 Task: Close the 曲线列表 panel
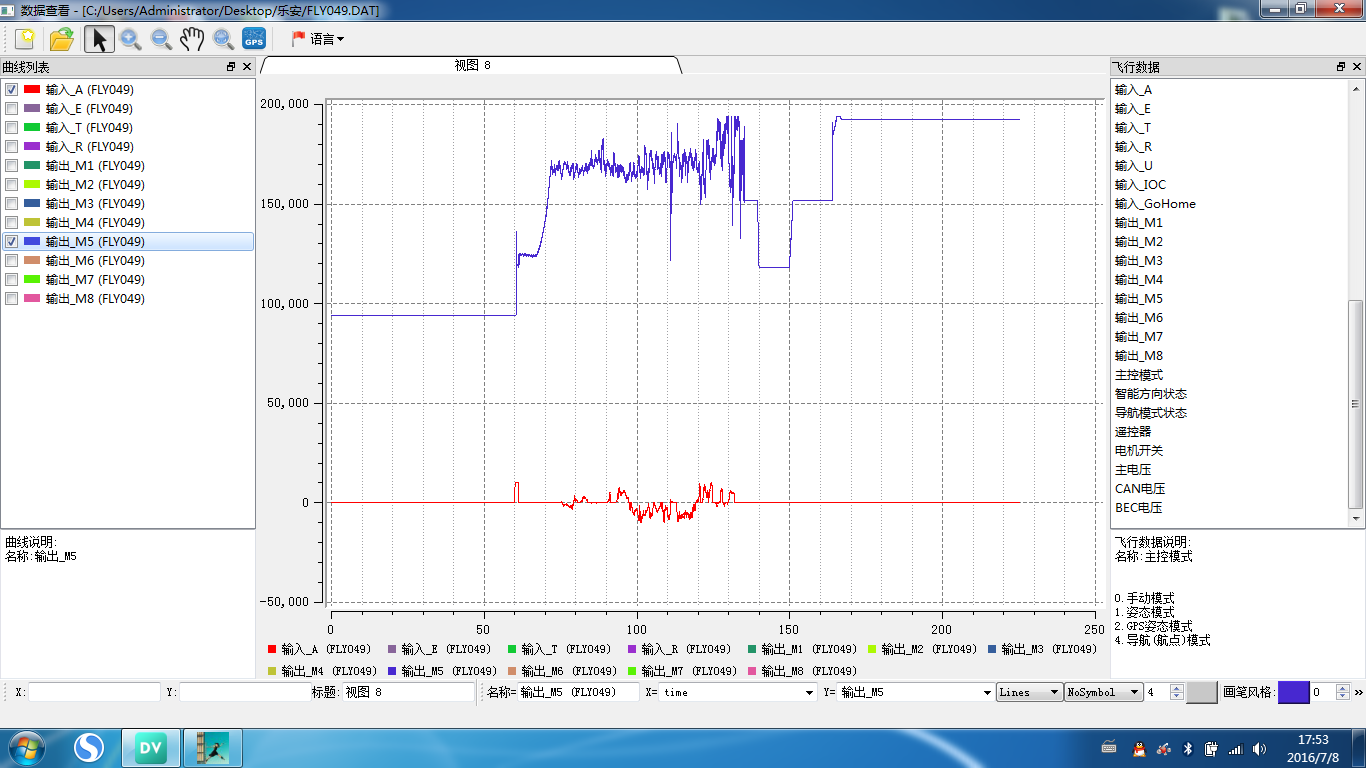tap(246, 67)
